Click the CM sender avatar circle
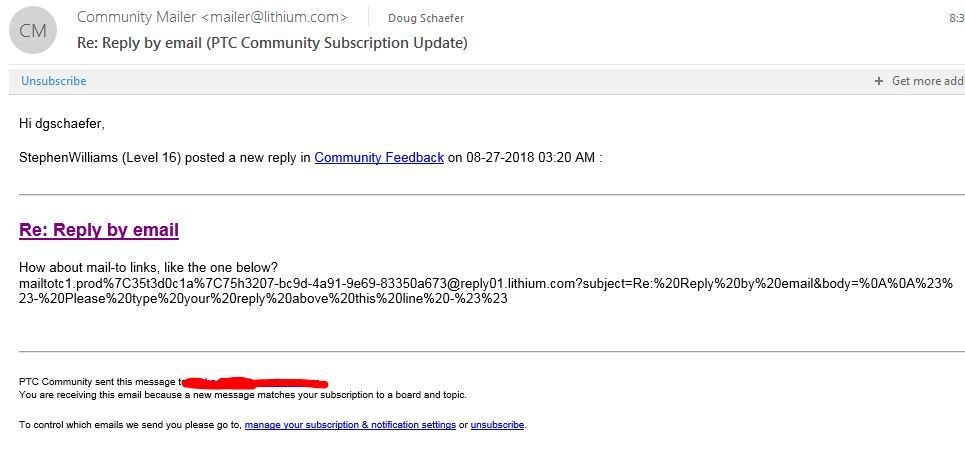The height and width of the screenshot is (469, 965). pos(33,31)
